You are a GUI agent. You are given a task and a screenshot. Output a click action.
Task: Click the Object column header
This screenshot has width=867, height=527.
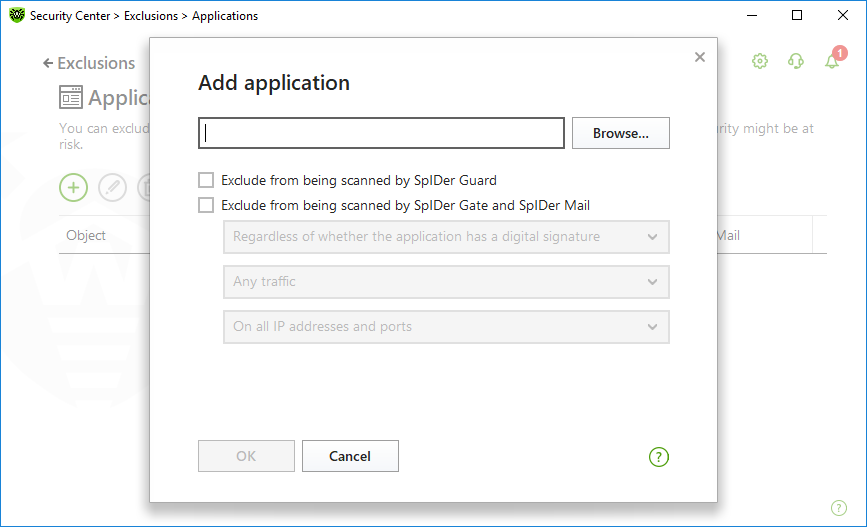pyautogui.click(x=86, y=235)
